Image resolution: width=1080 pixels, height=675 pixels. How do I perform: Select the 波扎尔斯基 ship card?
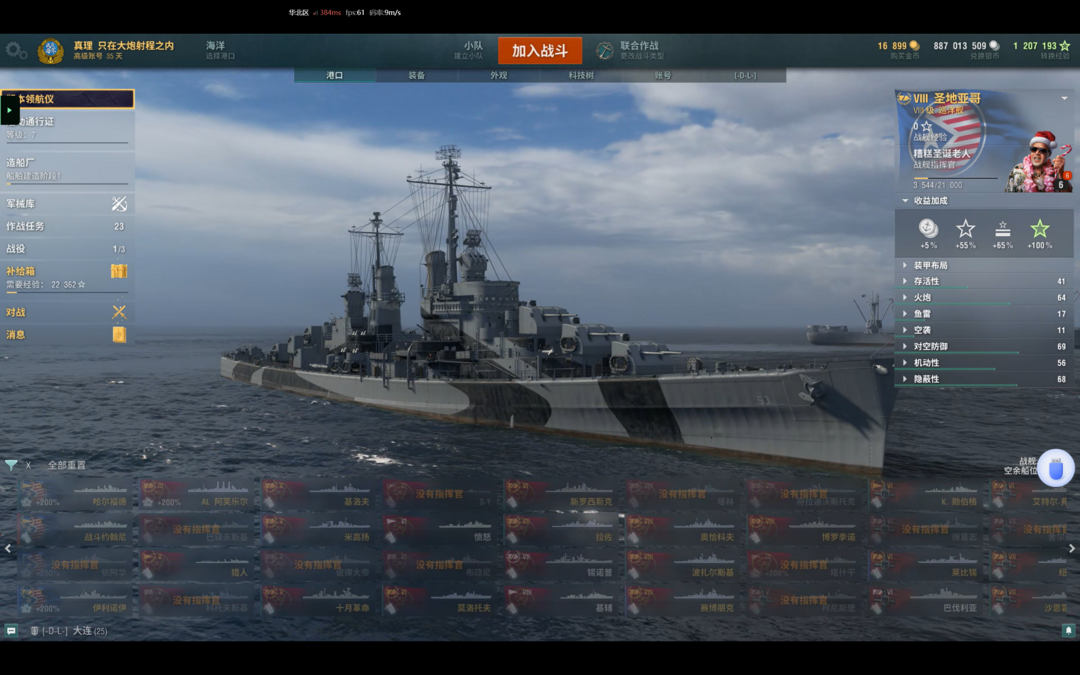682,565
